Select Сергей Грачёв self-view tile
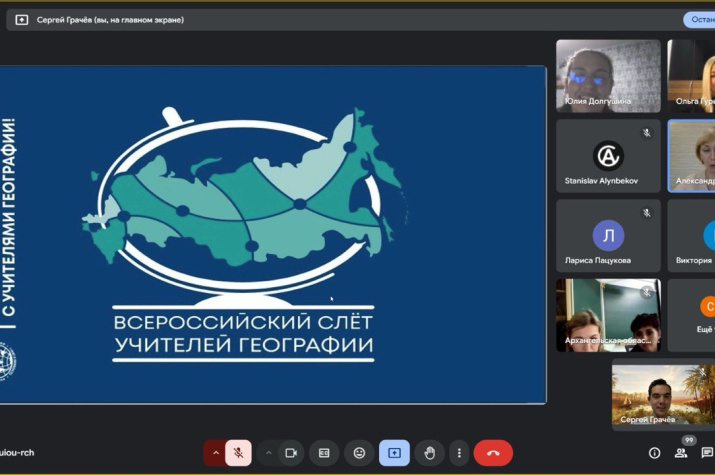This screenshot has width=715, height=475. coord(663,394)
